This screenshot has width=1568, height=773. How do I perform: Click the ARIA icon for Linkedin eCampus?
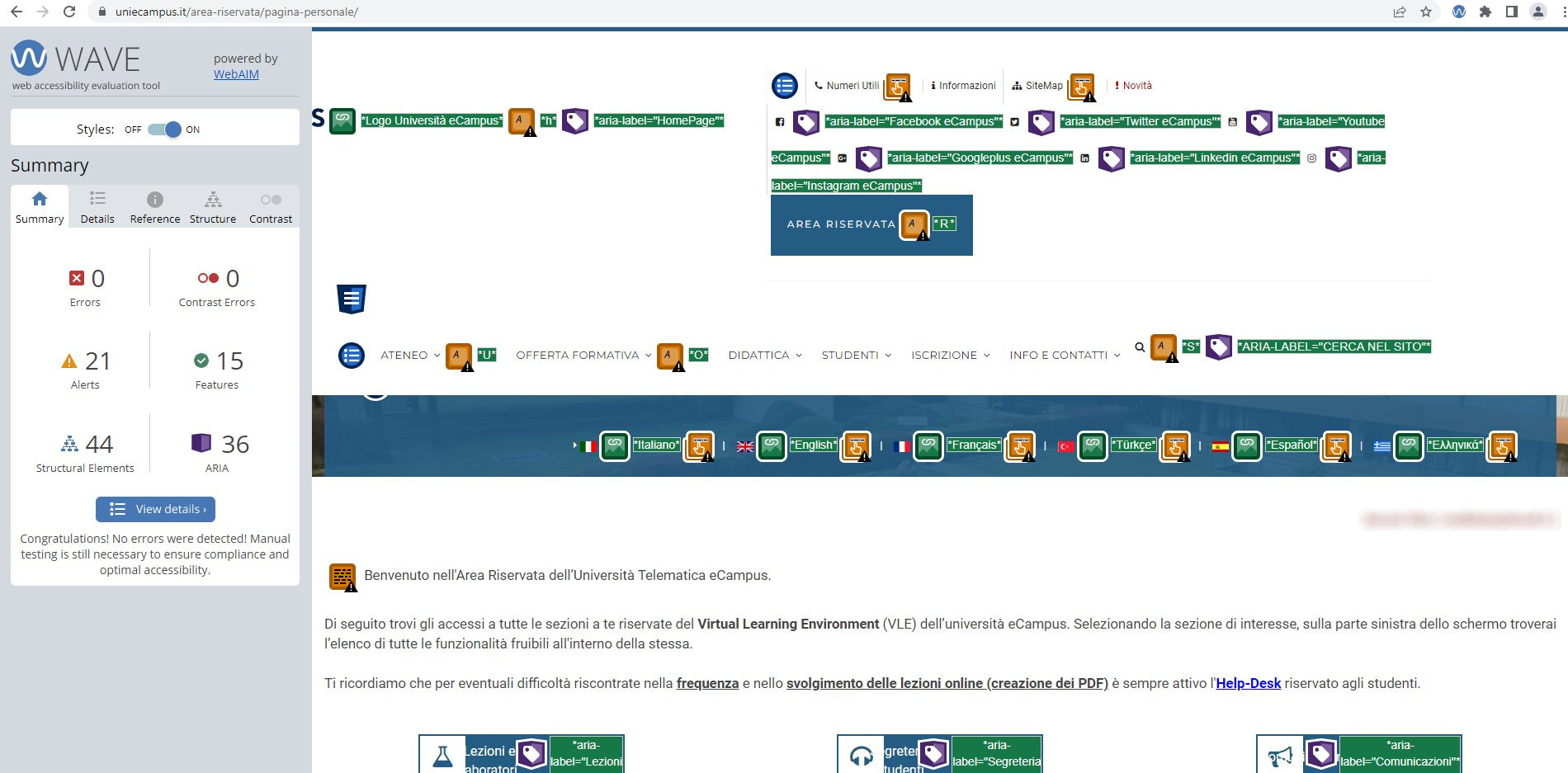pos(1112,158)
